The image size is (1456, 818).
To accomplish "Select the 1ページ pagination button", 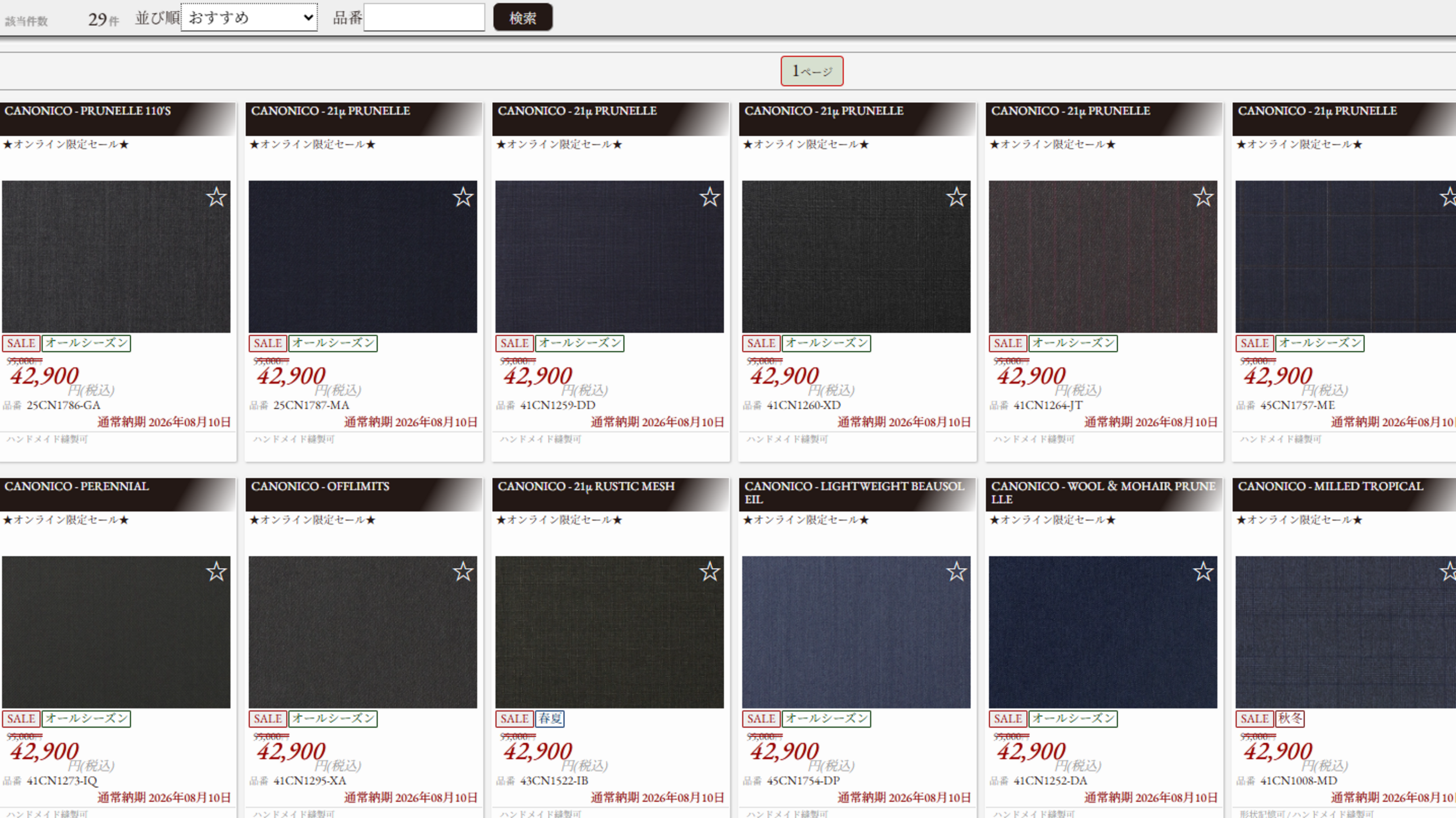I will click(x=811, y=71).
